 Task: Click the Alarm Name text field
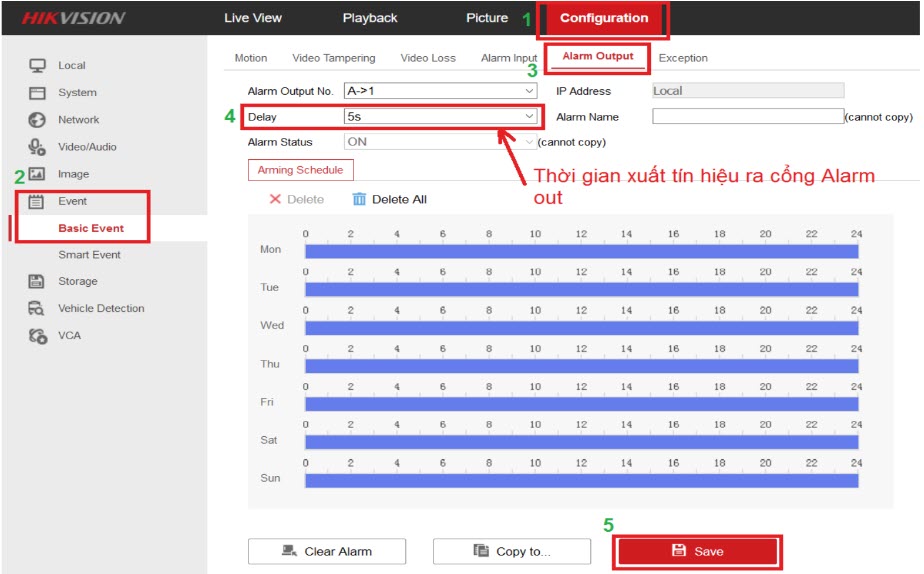click(x=747, y=117)
